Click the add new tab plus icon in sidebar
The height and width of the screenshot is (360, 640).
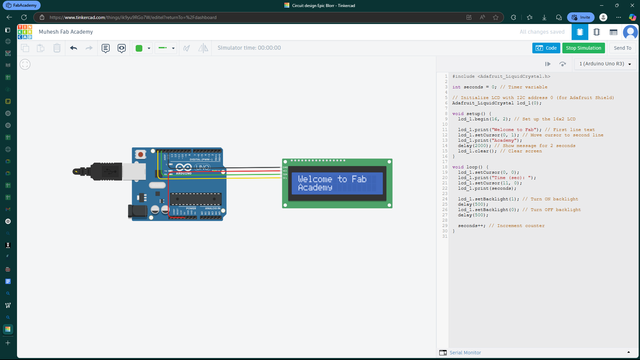coord(8,343)
